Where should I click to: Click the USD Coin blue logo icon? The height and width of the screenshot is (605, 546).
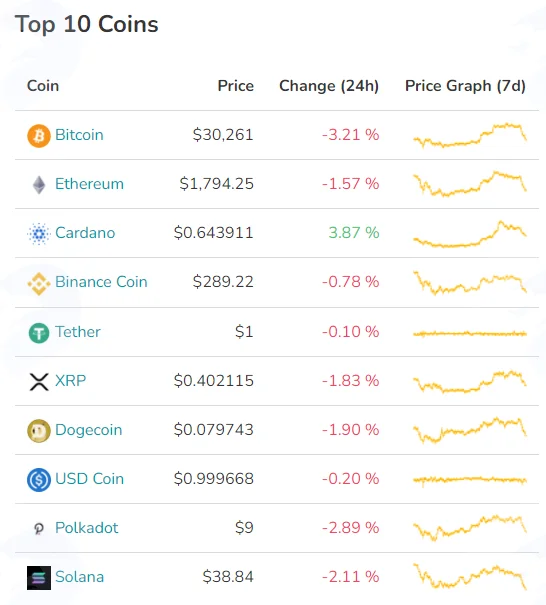point(39,480)
